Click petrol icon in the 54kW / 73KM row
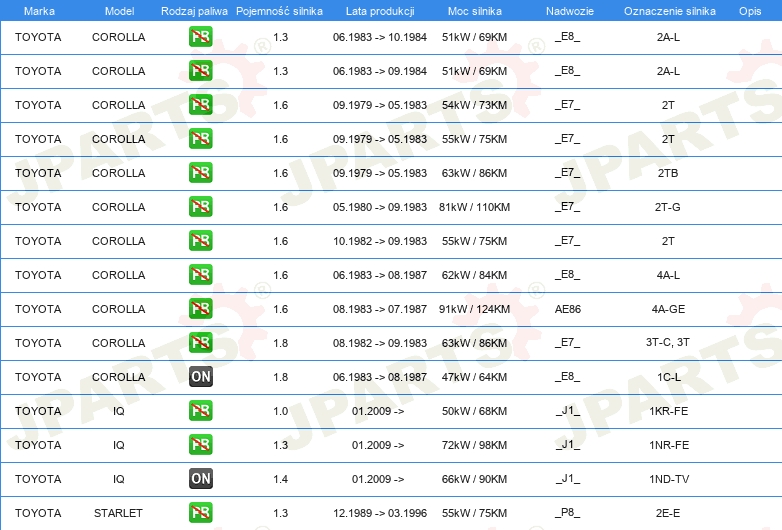This screenshot has height=530, width=782. [x=200, y=105]
